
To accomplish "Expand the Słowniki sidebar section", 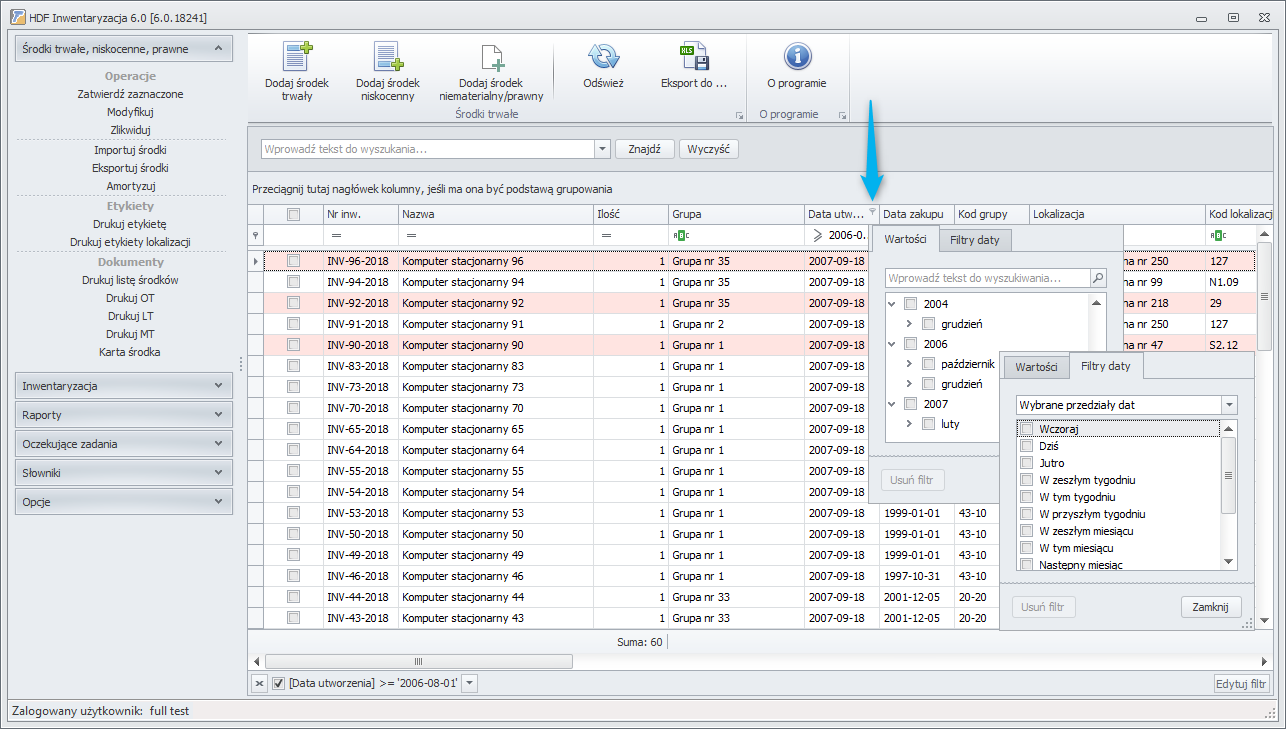I will point(124,473).
